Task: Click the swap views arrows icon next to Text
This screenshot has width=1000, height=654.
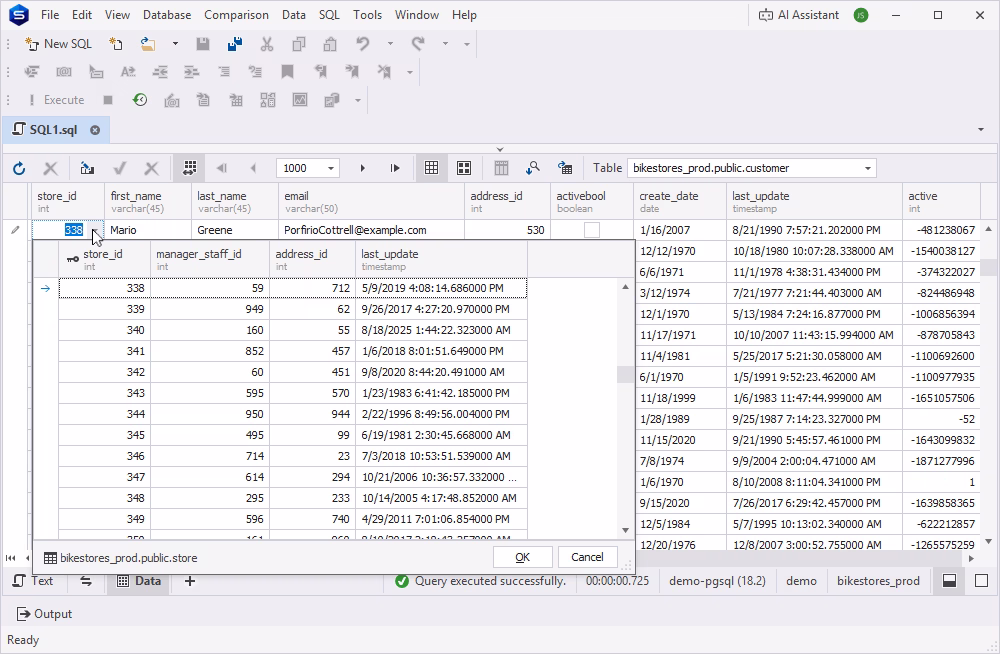Action: 85,581
